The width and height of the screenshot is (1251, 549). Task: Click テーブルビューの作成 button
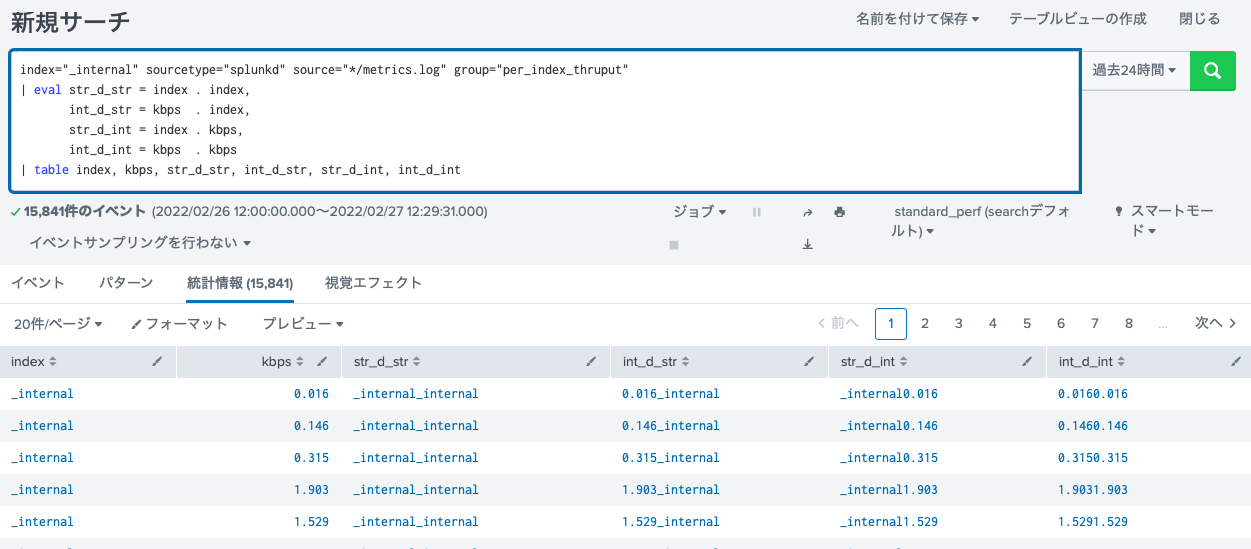click(1077, 19)
